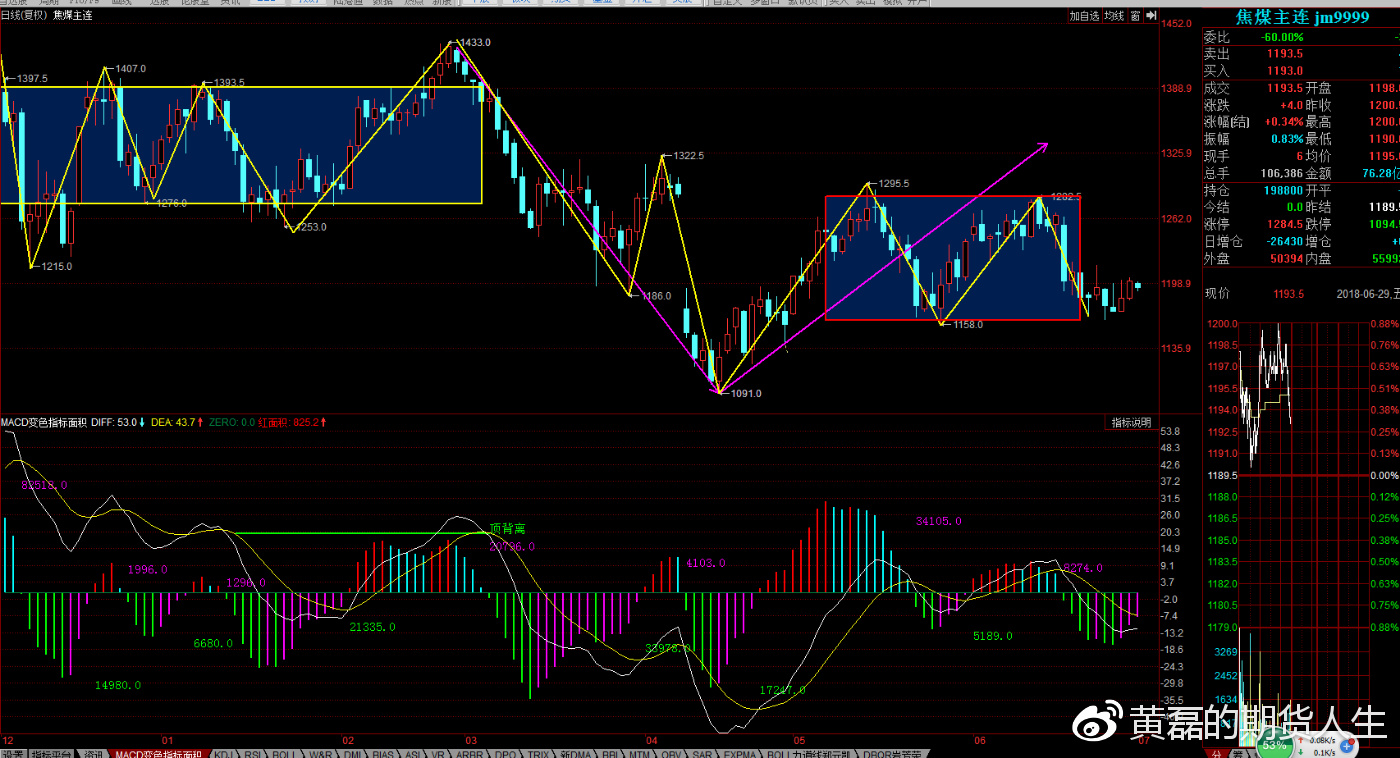
Task: Click the 1091.0 price low label
Action: point(746,393)
